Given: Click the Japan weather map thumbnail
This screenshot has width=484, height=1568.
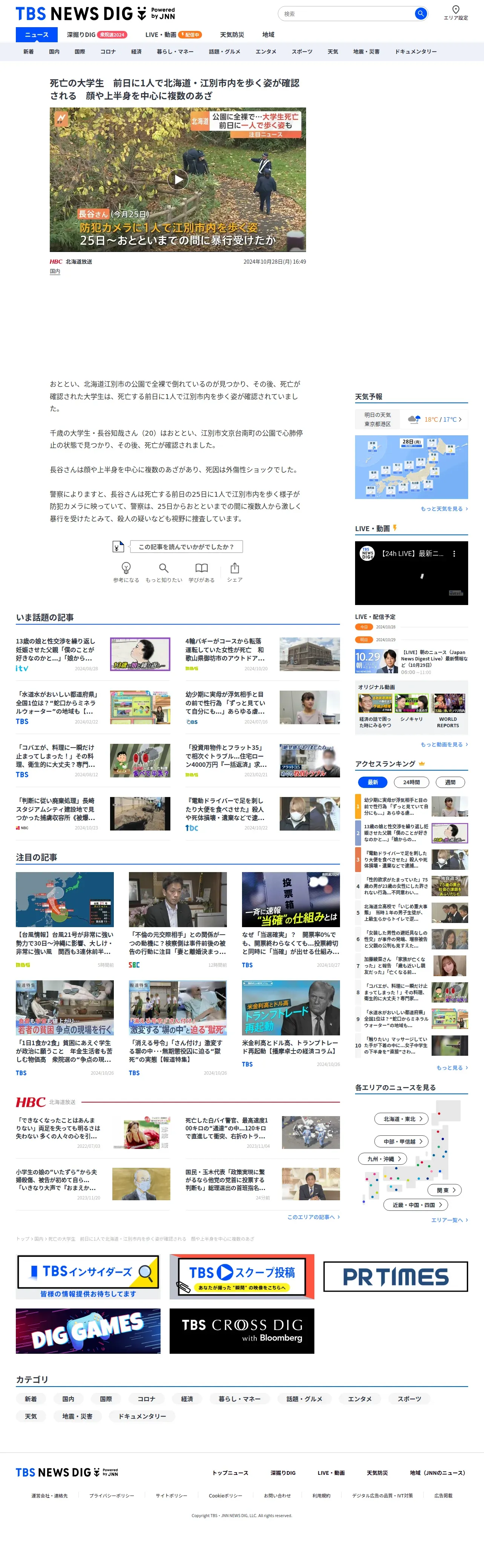Looking at the screenshot, I should click(x=412, y=467).
